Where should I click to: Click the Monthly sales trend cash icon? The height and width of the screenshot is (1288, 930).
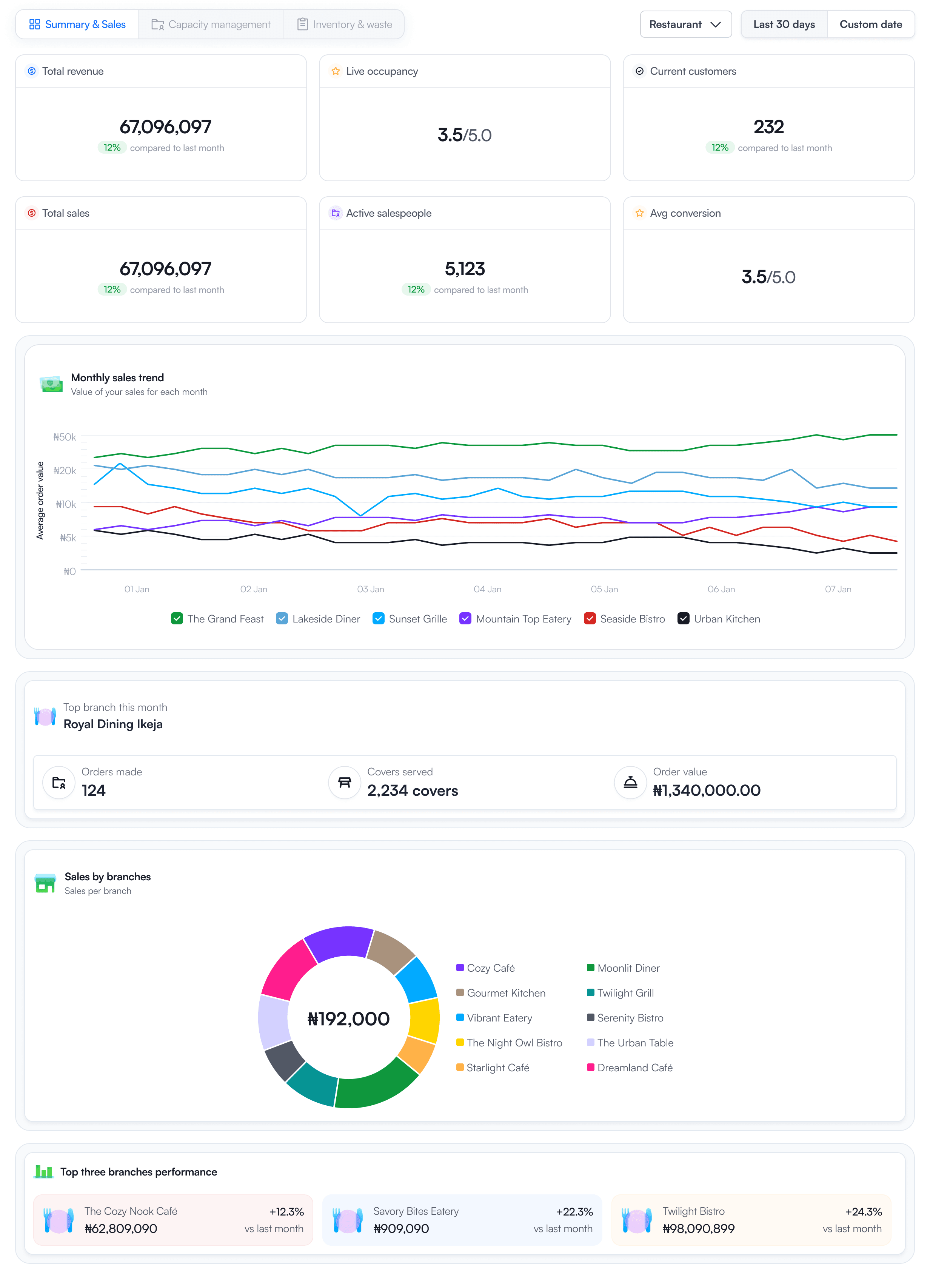click(x=51, y=384)
